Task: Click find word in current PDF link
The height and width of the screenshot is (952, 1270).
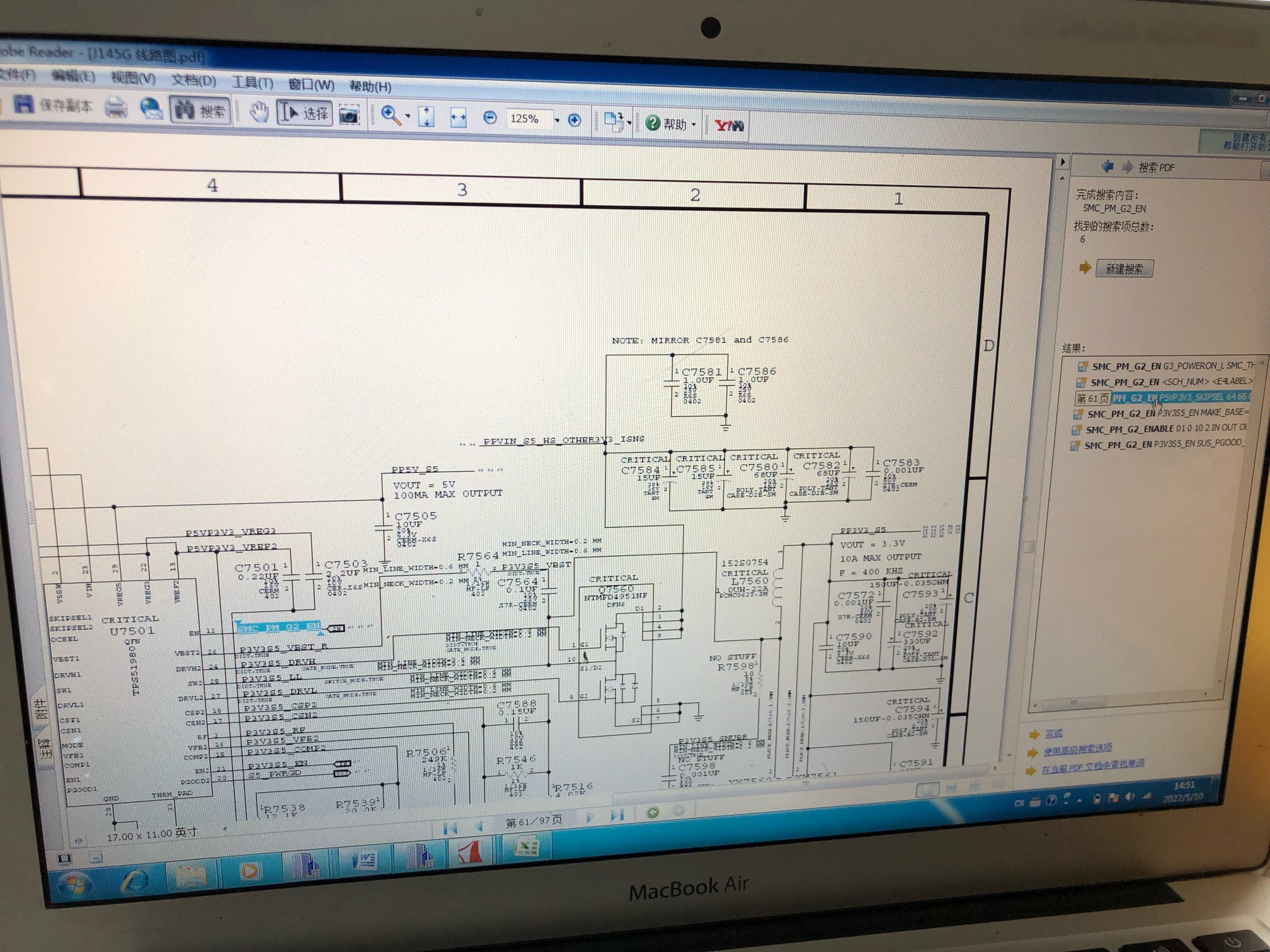Action: pyautogui.click(x=1092, y=768)
